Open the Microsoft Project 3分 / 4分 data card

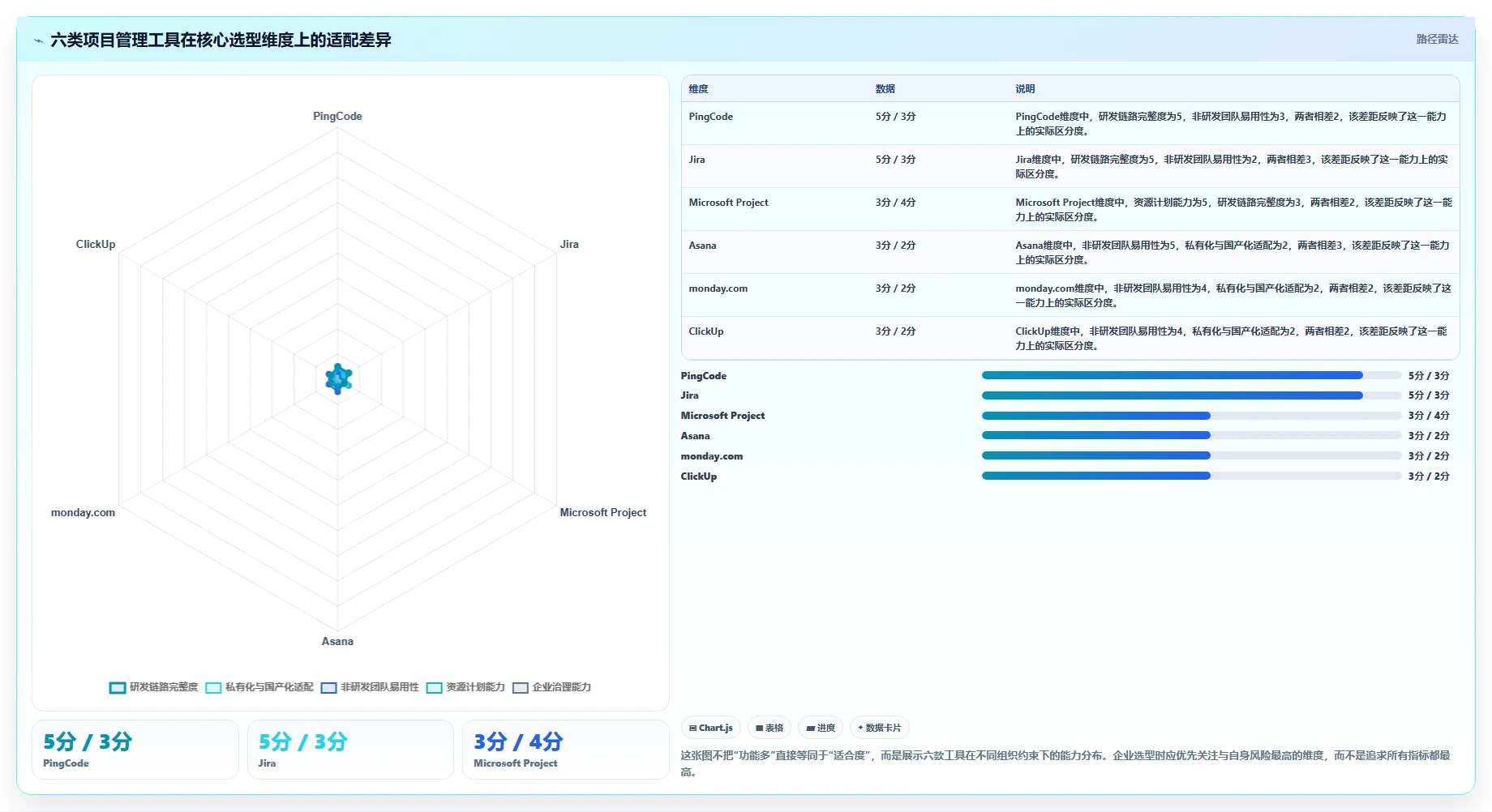click(565, 750)
